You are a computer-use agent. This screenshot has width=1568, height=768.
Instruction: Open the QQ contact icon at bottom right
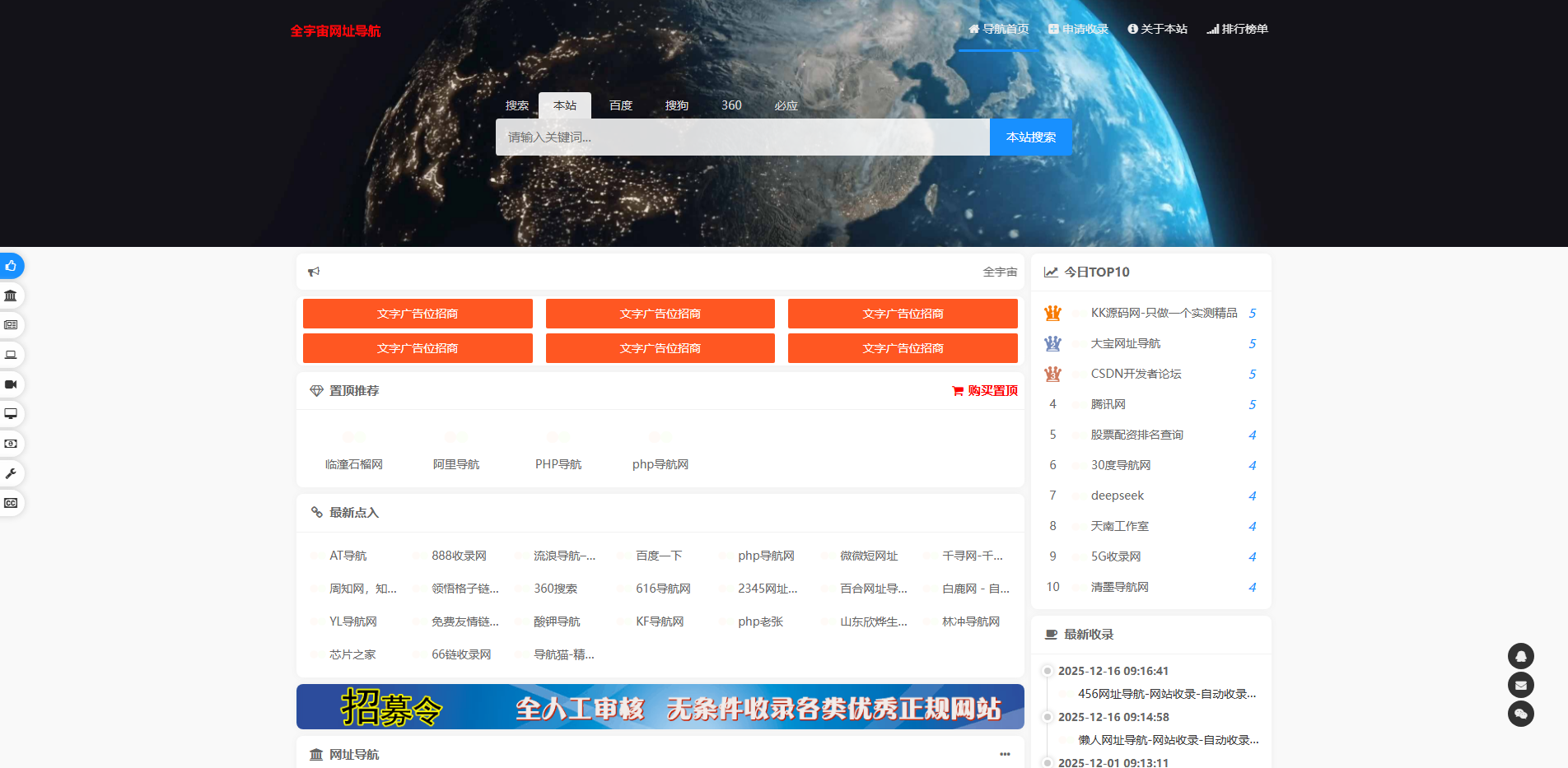[1519, 655]
